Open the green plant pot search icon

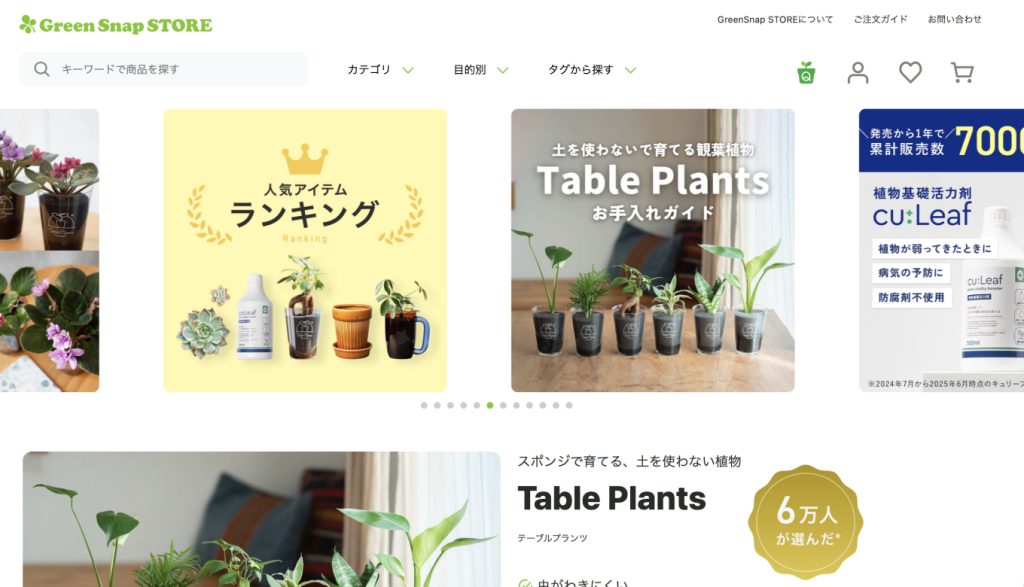point(806,72)
